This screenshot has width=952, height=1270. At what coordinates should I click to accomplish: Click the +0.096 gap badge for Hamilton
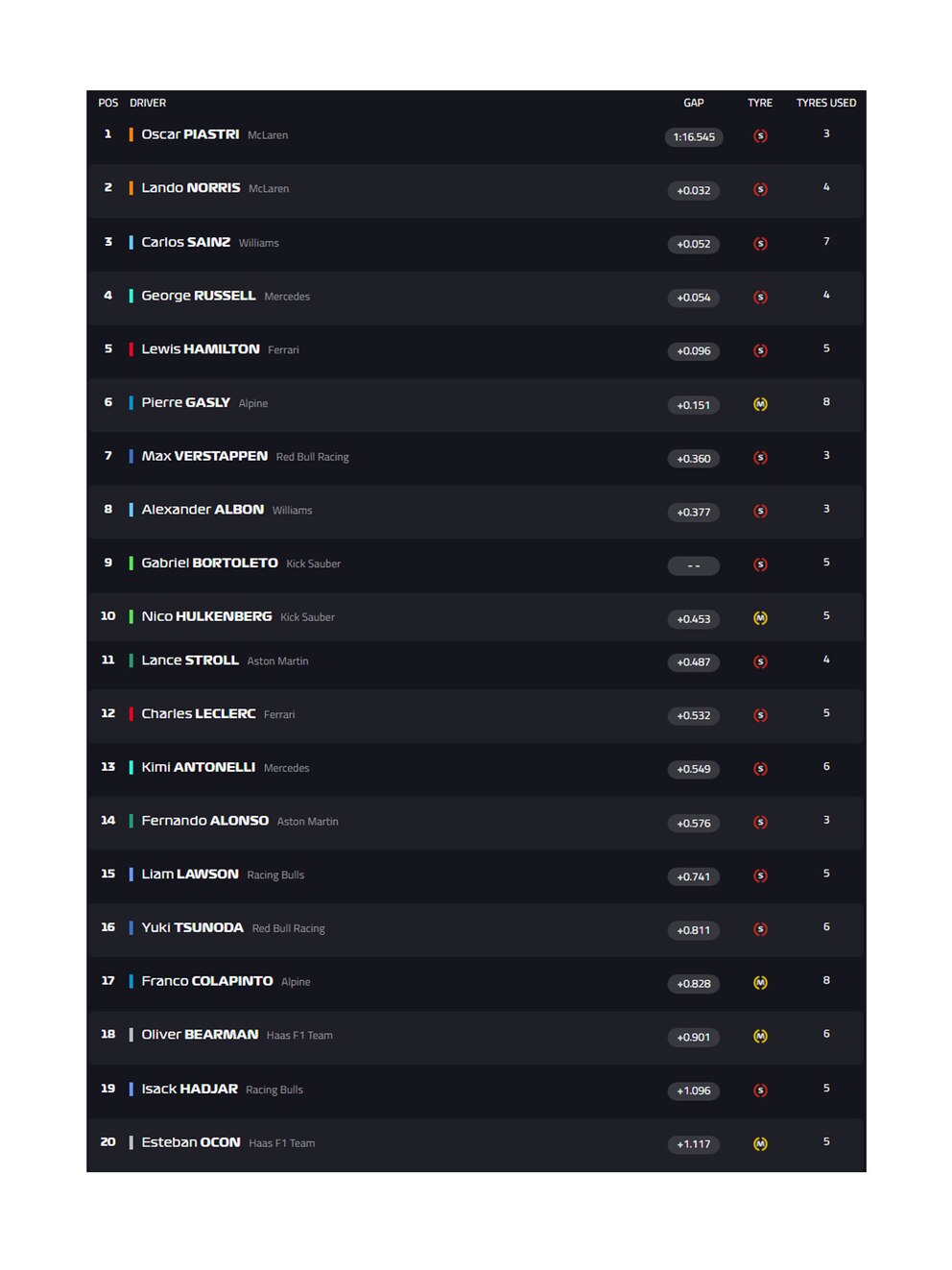(693, 351)
